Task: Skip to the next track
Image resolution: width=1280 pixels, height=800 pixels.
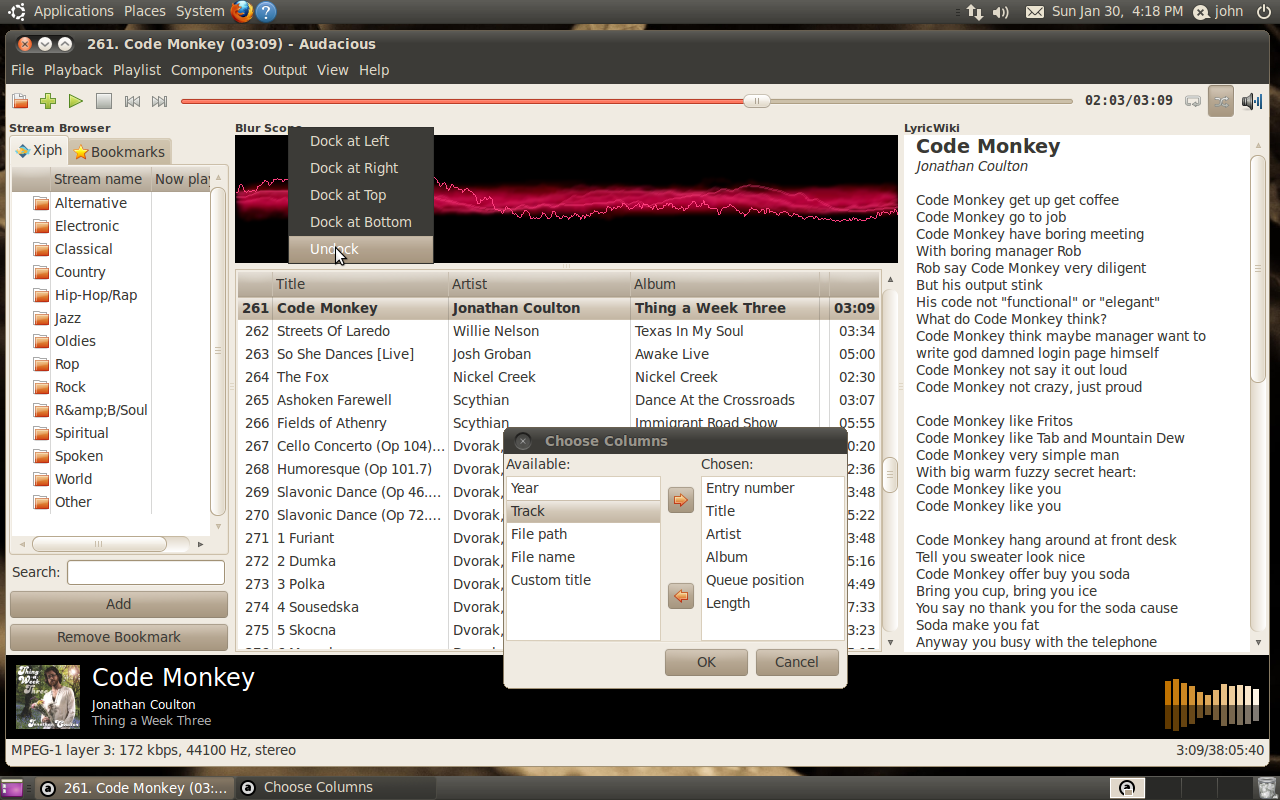Action: point(159,101)
